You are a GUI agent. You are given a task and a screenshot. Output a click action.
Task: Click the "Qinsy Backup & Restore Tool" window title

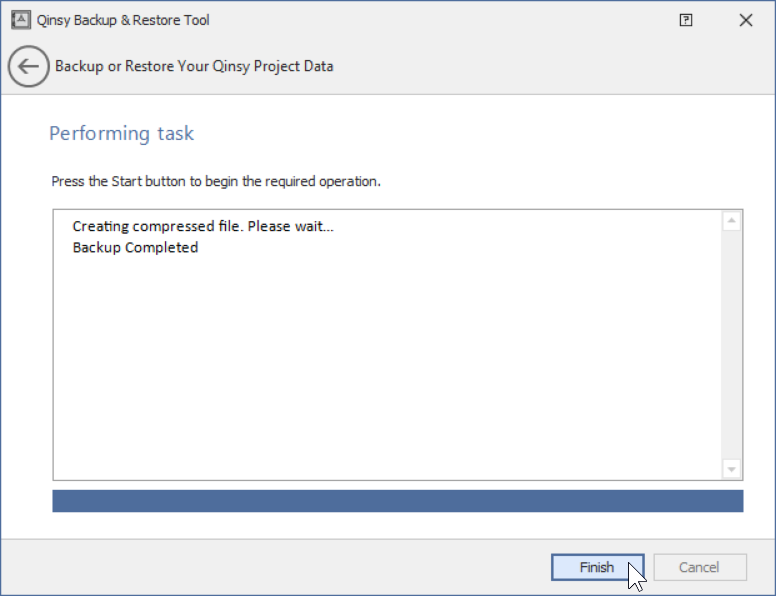coord(123,20)
